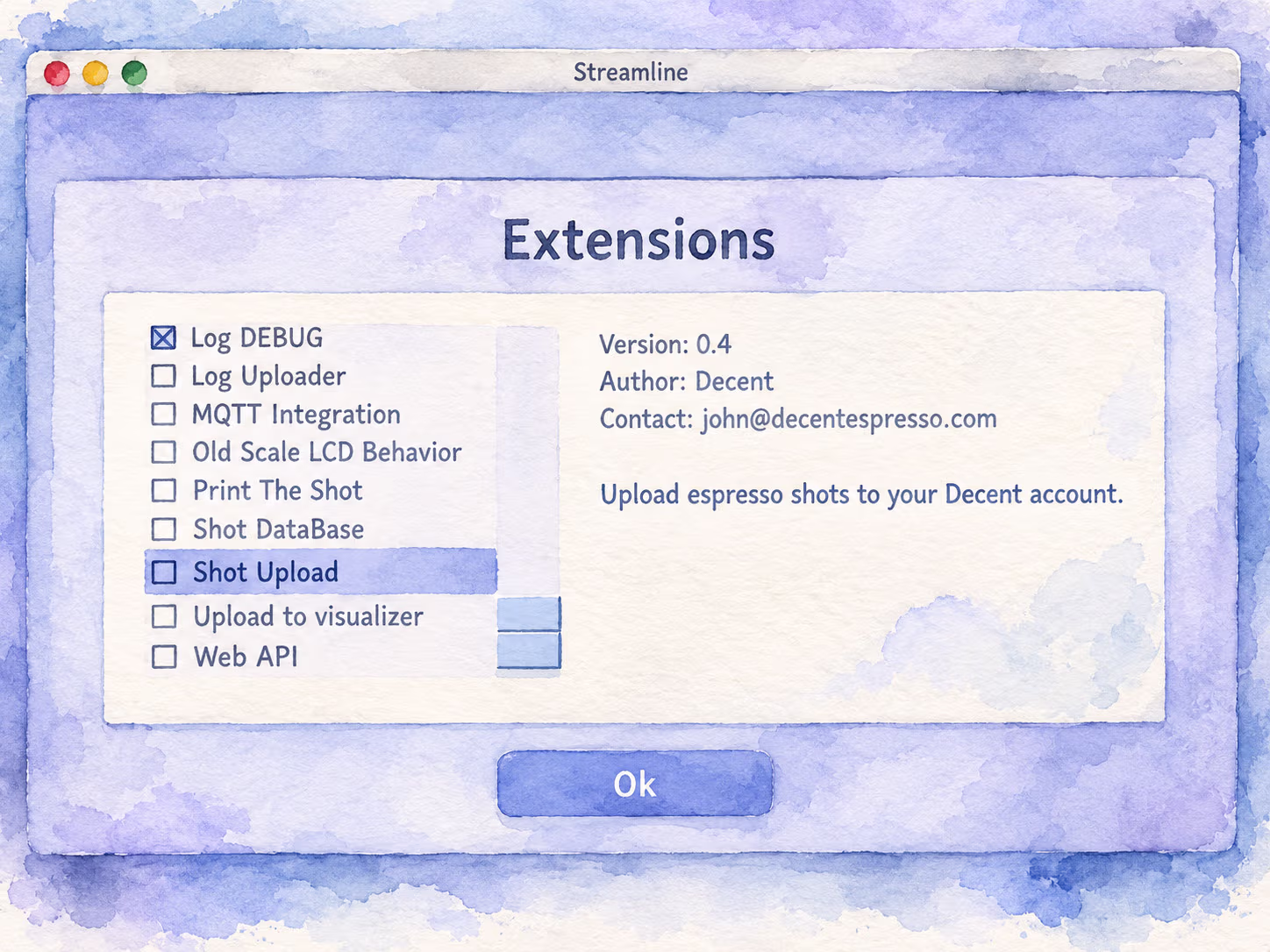The width and height of the screenshot is (1270, 952).
Task: Maximize window with the green button
Action: tap(134, 74)
